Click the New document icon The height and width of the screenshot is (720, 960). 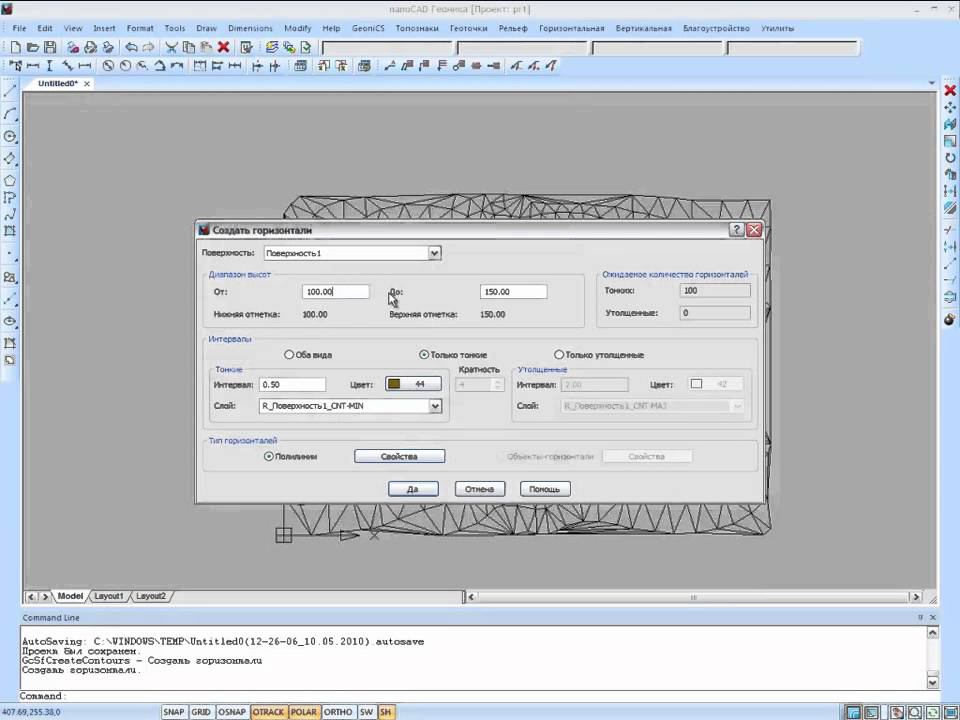tap(16, 47)
